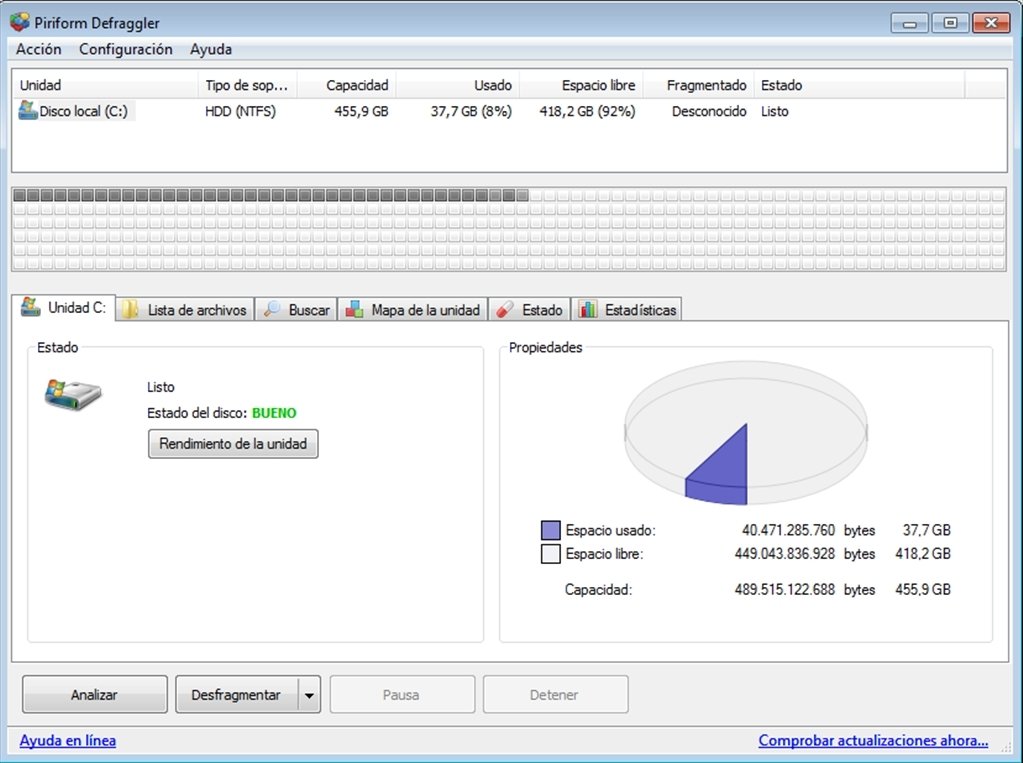This screenshot has height=763, width=1023.
Task: Minimize the Defraggler window
Action: 909,23
